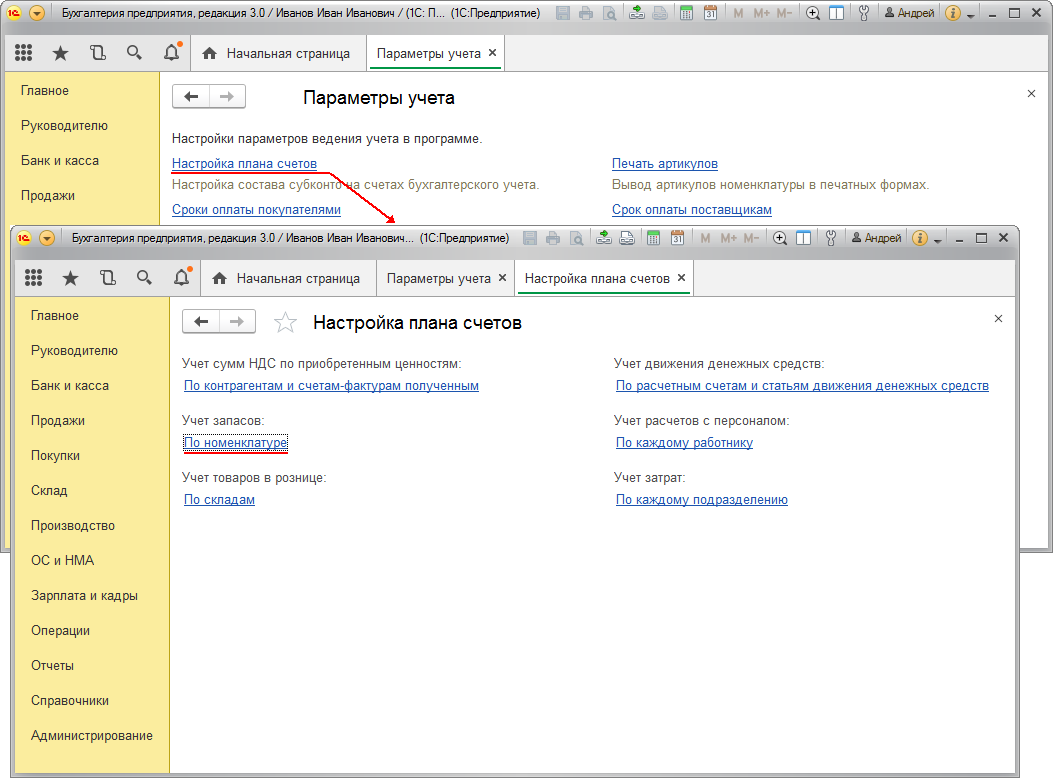Switch to the Параметры учета tab in the front window
Screen dimensions: 1056x780
439,278
